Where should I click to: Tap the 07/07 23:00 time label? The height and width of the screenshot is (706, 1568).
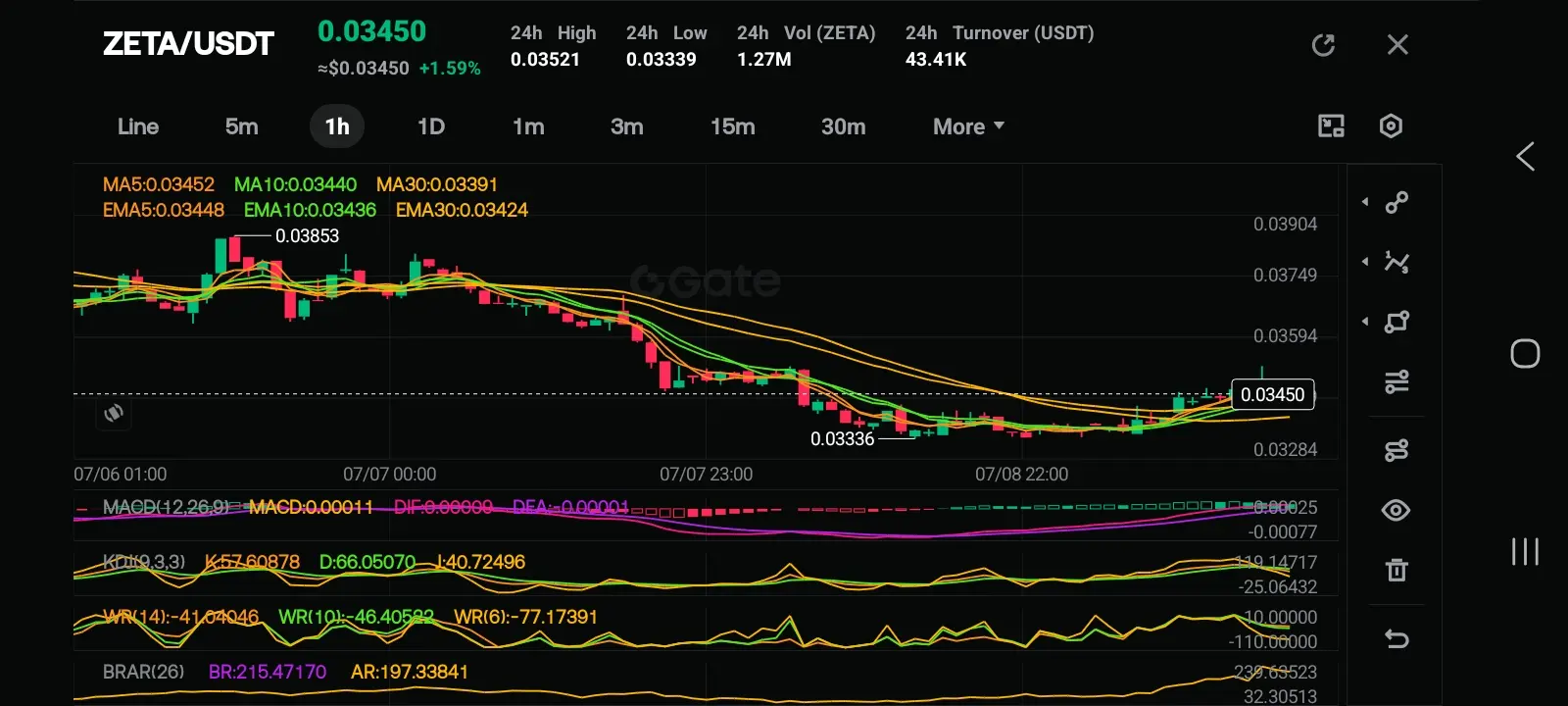tap(706, 475)
